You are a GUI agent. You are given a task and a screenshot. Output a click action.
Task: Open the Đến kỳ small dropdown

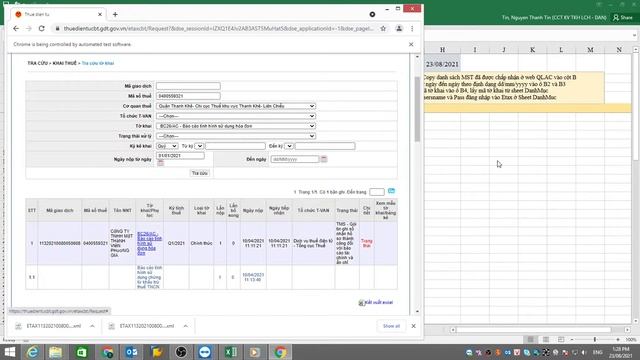pyautogui.click(x=289, y=146)
